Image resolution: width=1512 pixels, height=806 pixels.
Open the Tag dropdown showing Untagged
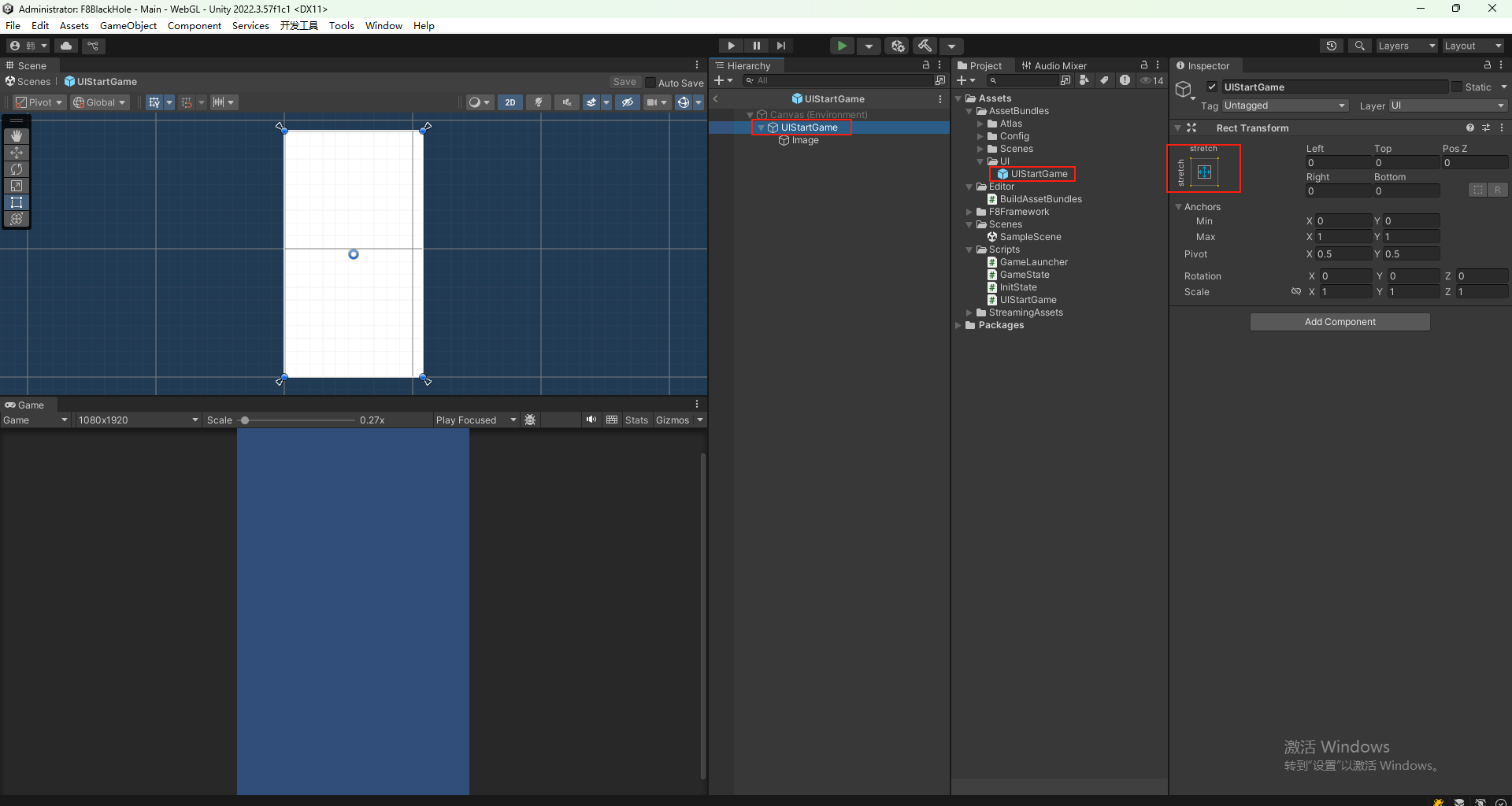1285,105
